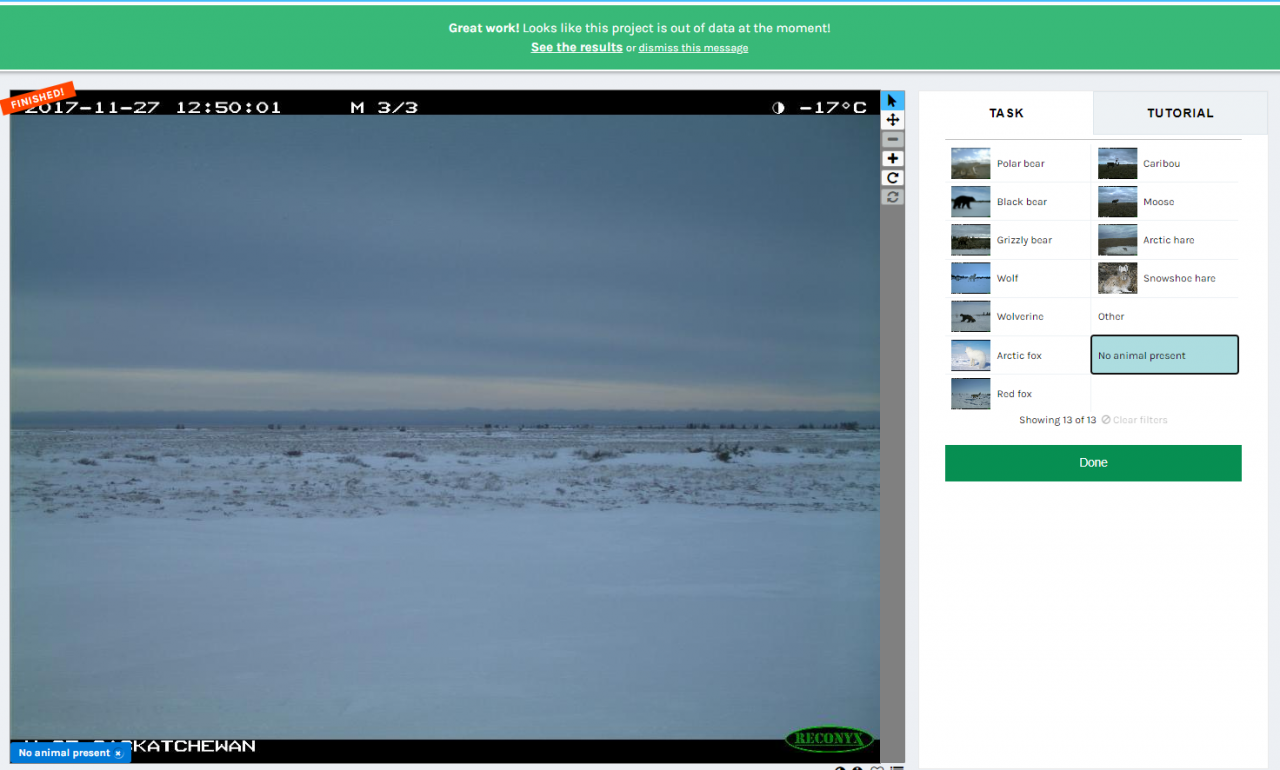Choose Wolverine species
Screen dimensions: 1280x770
point(1018,316)
